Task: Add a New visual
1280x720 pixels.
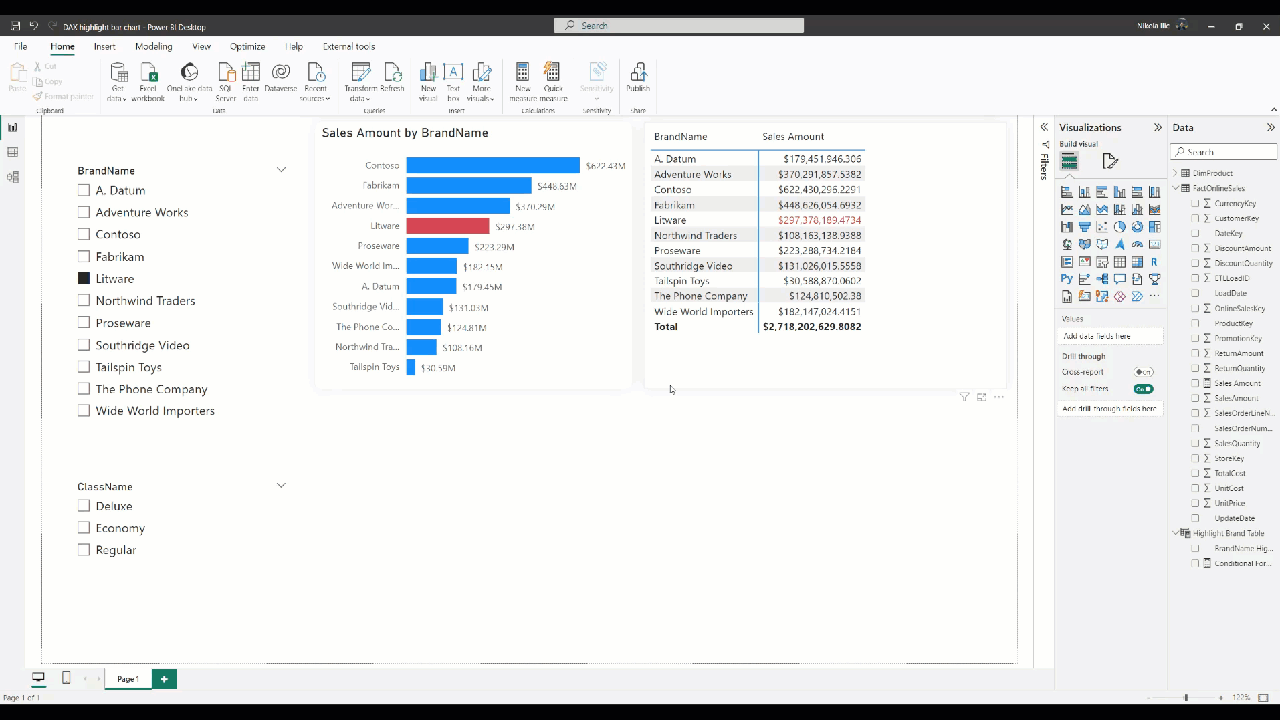Action: (428, 82)
